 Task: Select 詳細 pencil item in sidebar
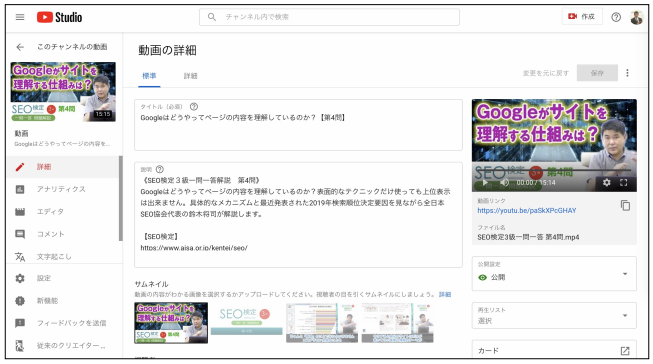coord(63,167)
